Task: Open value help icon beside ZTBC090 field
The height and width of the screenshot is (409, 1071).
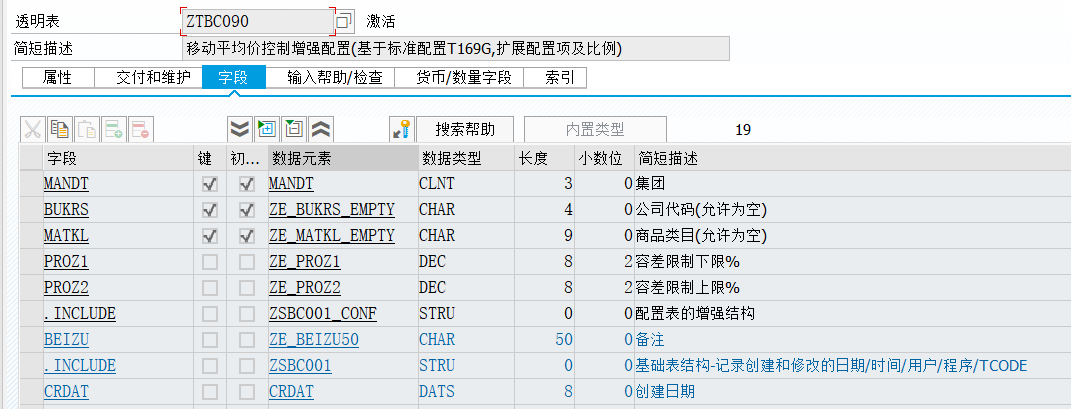Action: click(344, 21)
